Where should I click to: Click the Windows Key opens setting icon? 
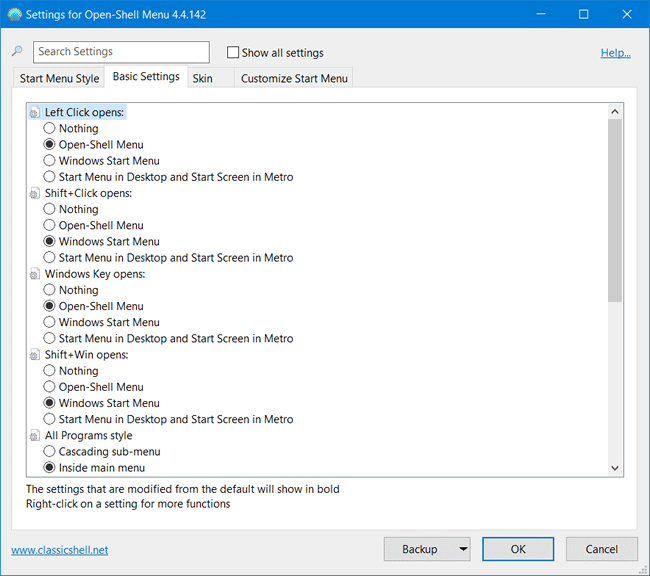(35, 275)
